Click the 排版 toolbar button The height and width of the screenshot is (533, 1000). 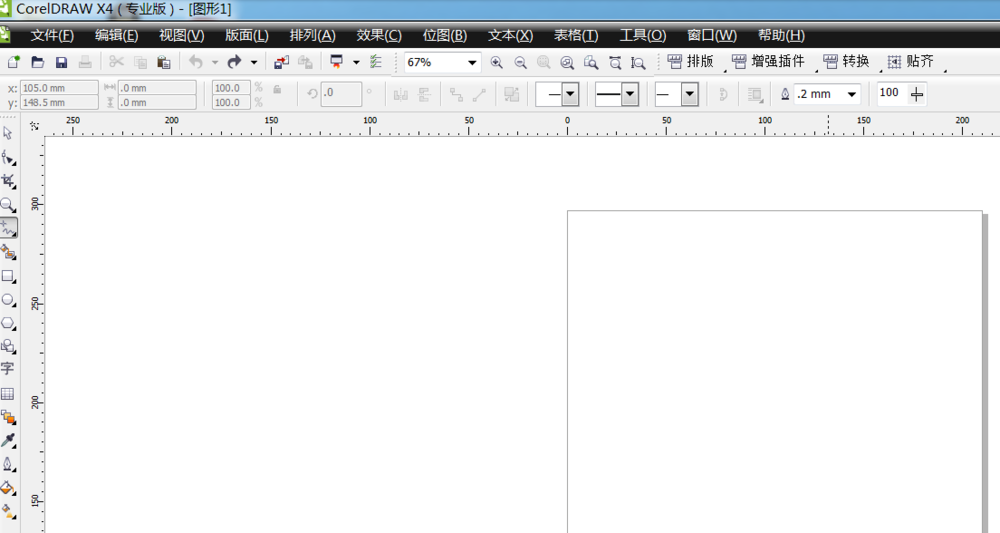click(x=691, y=62)
